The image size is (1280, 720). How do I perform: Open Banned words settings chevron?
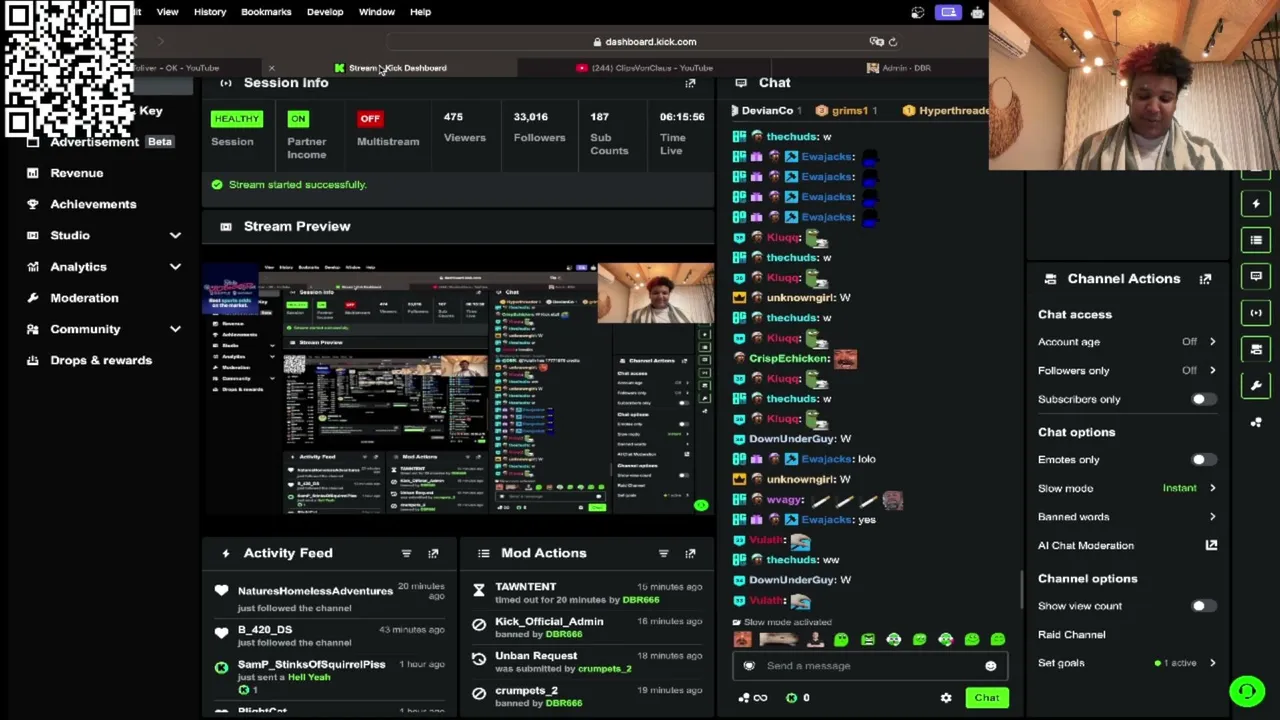[1212, 517]
